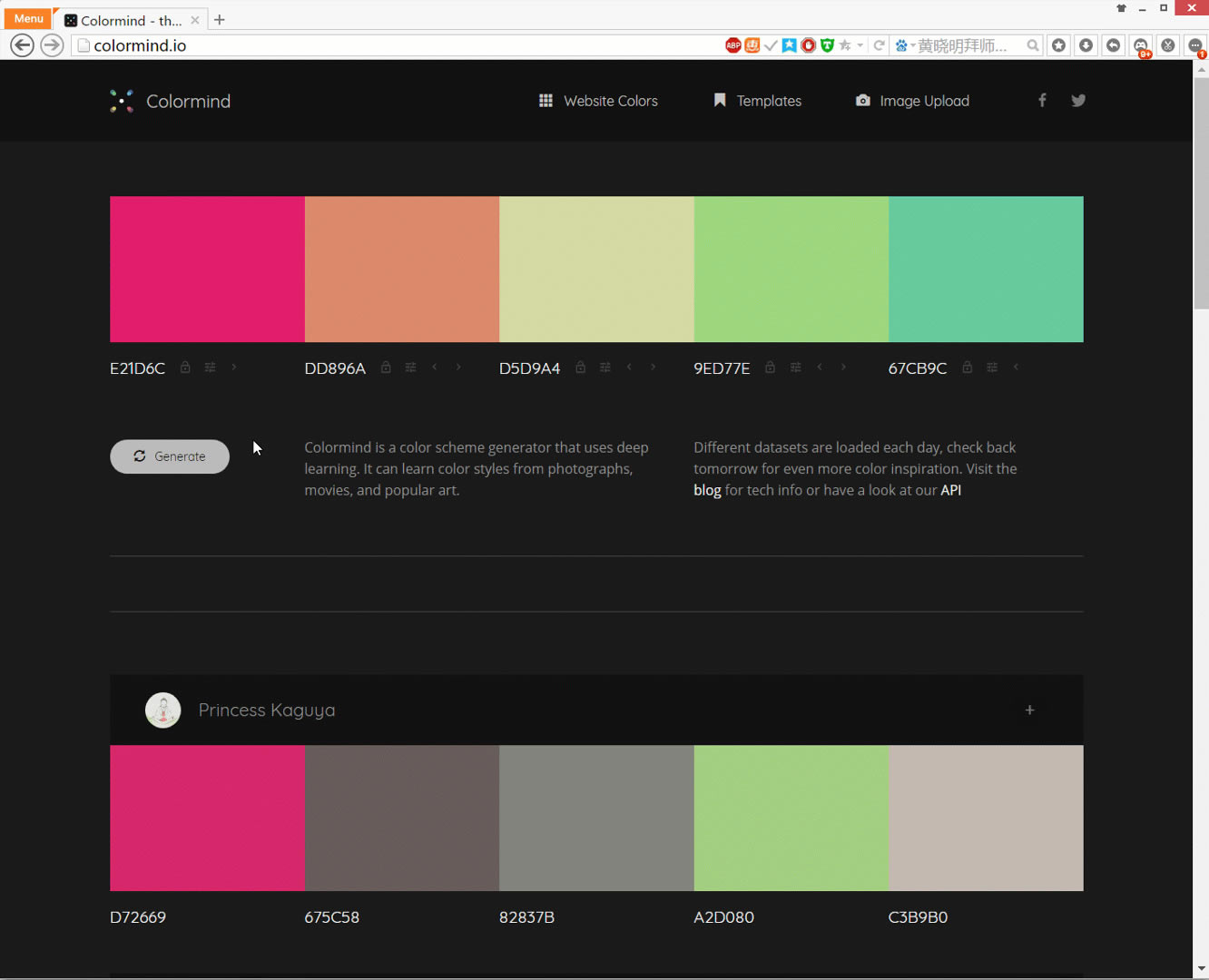Go forward in browser history
Image resolution: width=1209 pixels, height=980 pixels.
click(x=53, y=45)
